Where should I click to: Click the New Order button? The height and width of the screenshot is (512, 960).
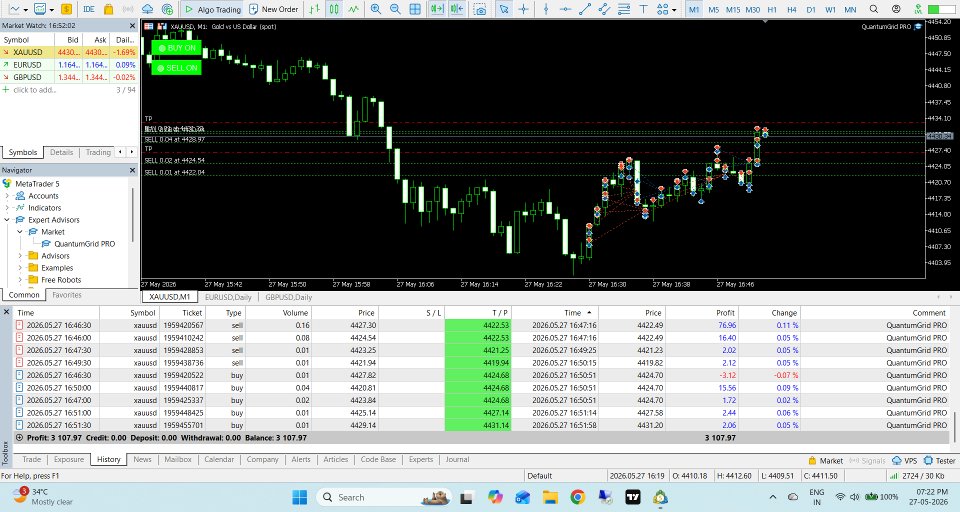[x=274, y=9]
